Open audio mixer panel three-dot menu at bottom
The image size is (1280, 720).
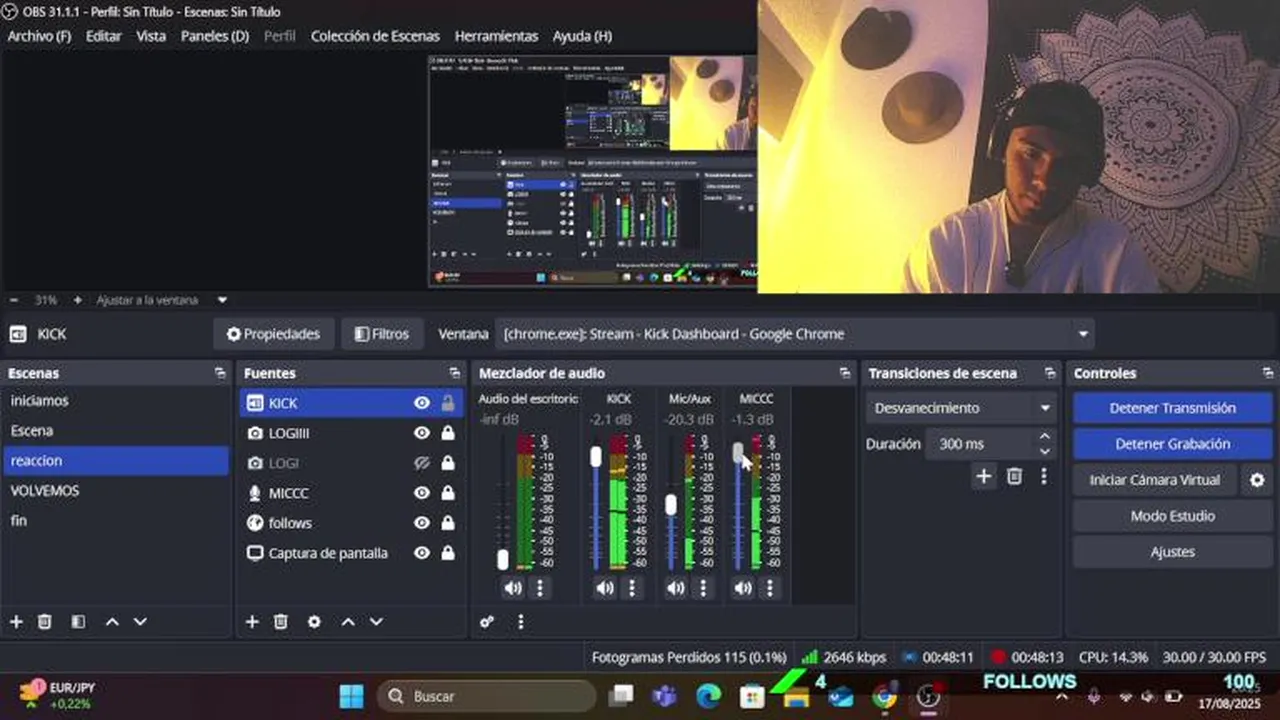pyautogui.click(x=520, y=622)
